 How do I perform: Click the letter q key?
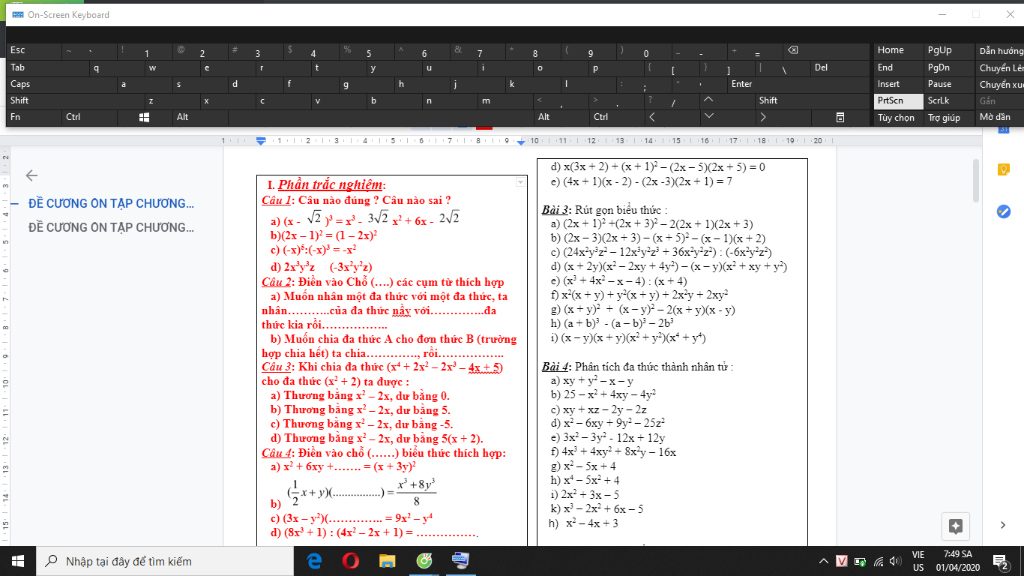tap(117, 68)
